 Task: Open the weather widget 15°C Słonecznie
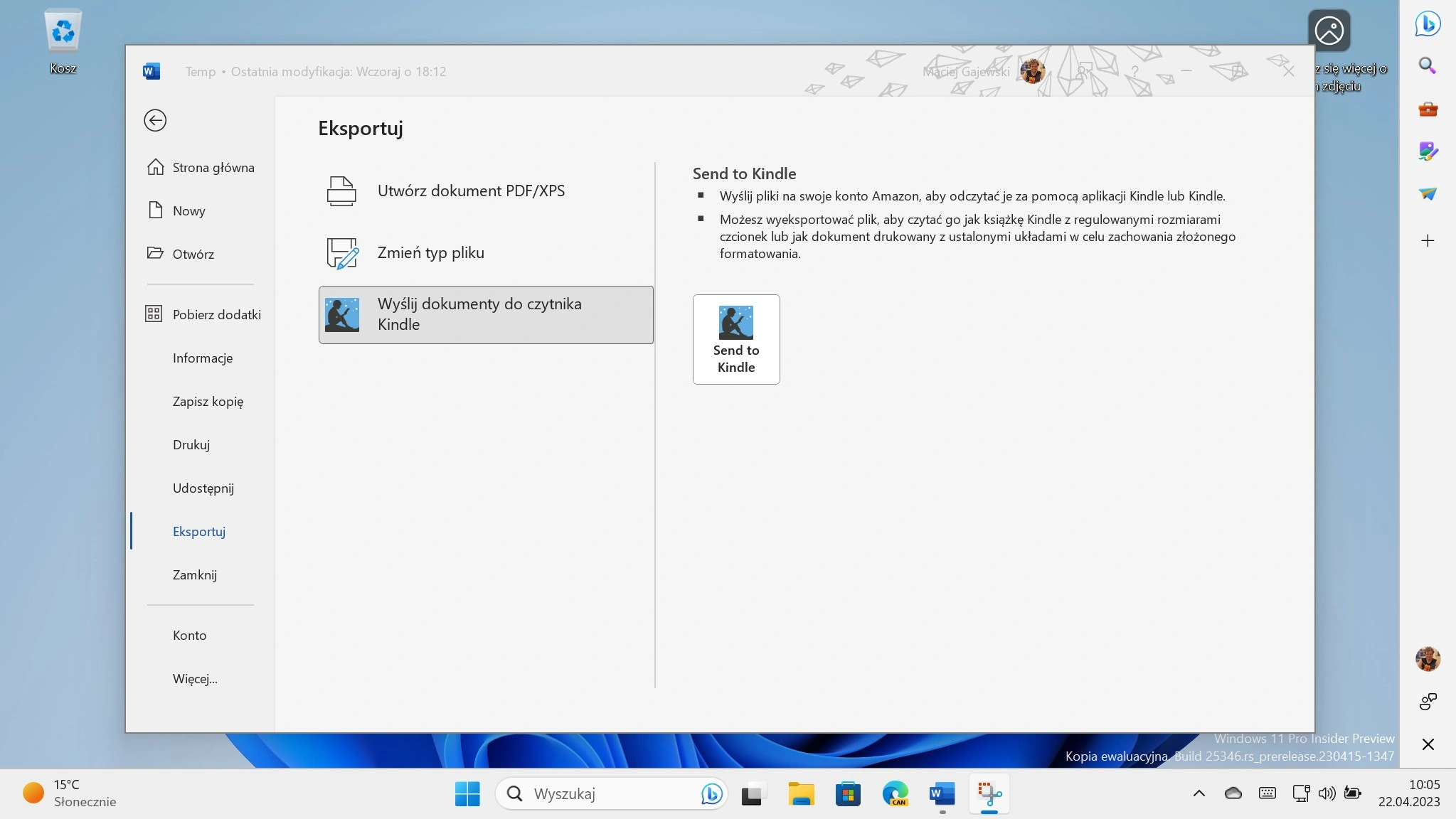[70, 793]
